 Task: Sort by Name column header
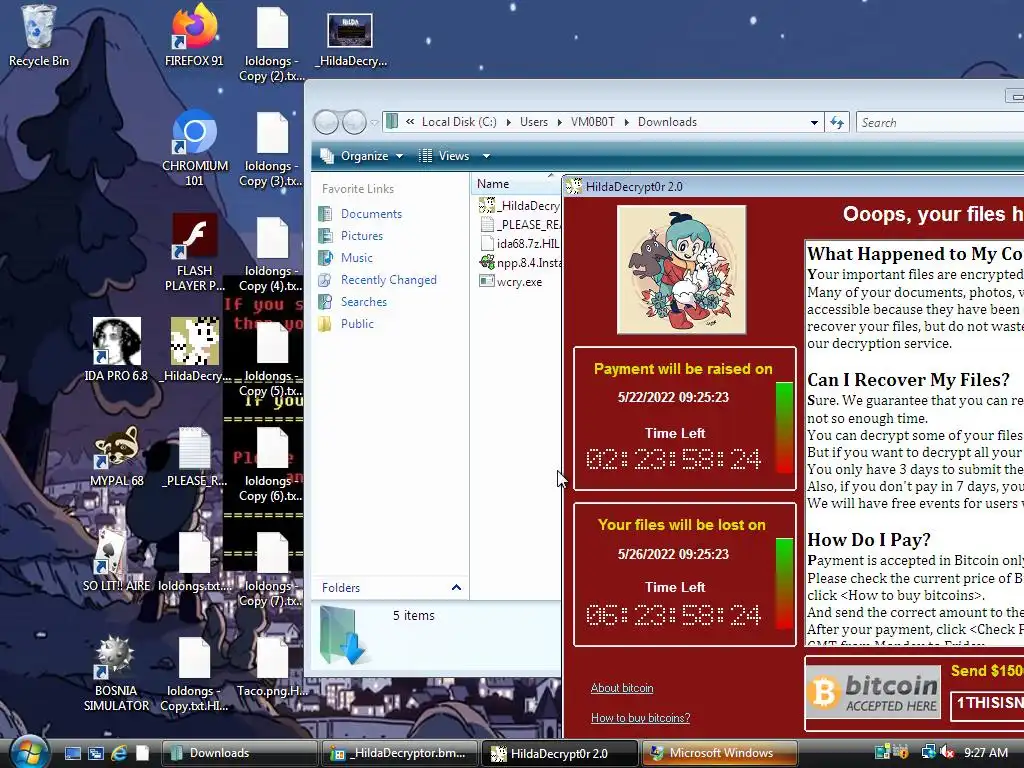[516, 184]
